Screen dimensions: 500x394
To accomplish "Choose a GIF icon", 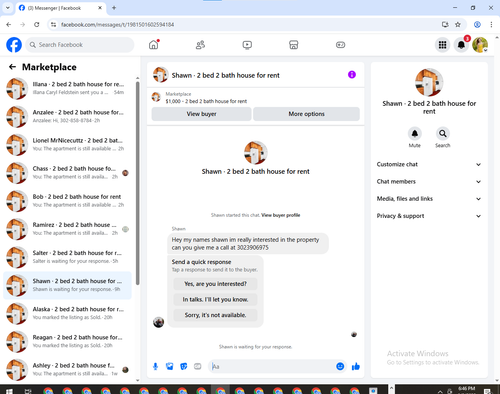I will point(198,367).
